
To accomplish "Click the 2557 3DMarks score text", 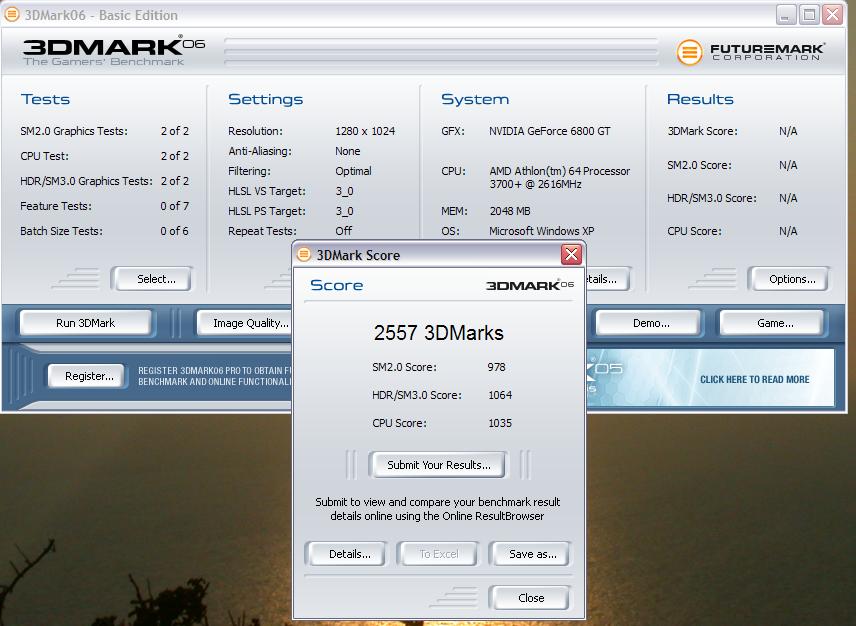I will 438,333.
